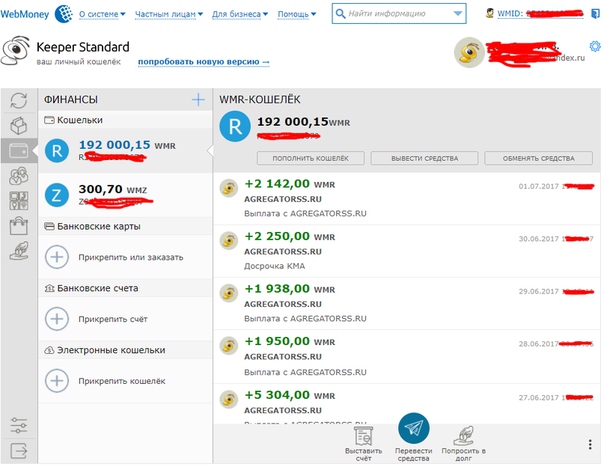
Task: Click the Электронные кошельки section header
Action: 125,350
